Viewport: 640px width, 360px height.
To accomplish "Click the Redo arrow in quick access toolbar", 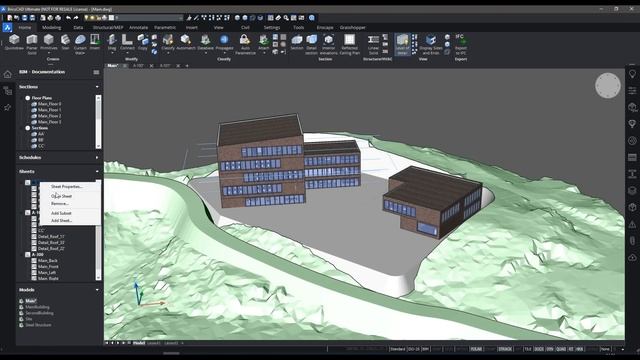I will (x=76, y=18).
